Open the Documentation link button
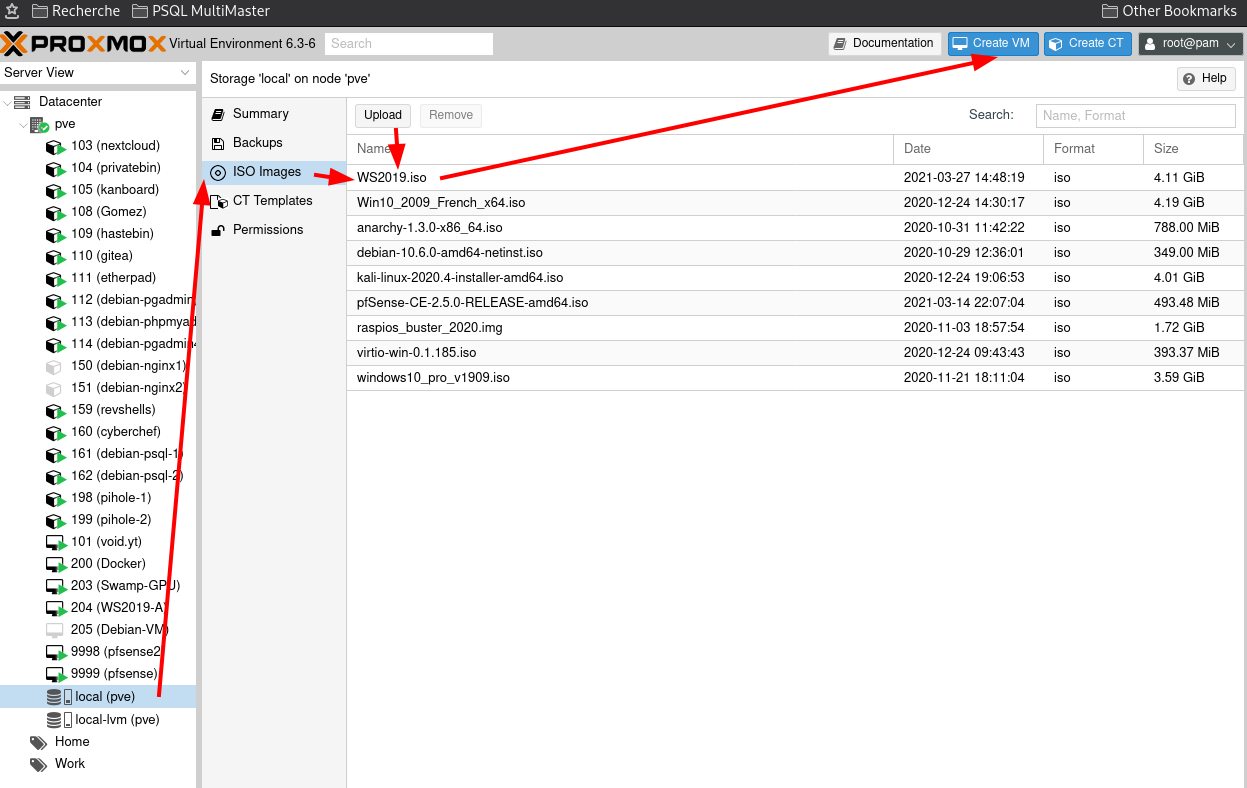1247x788 pixels. click(x=884, y=44)
